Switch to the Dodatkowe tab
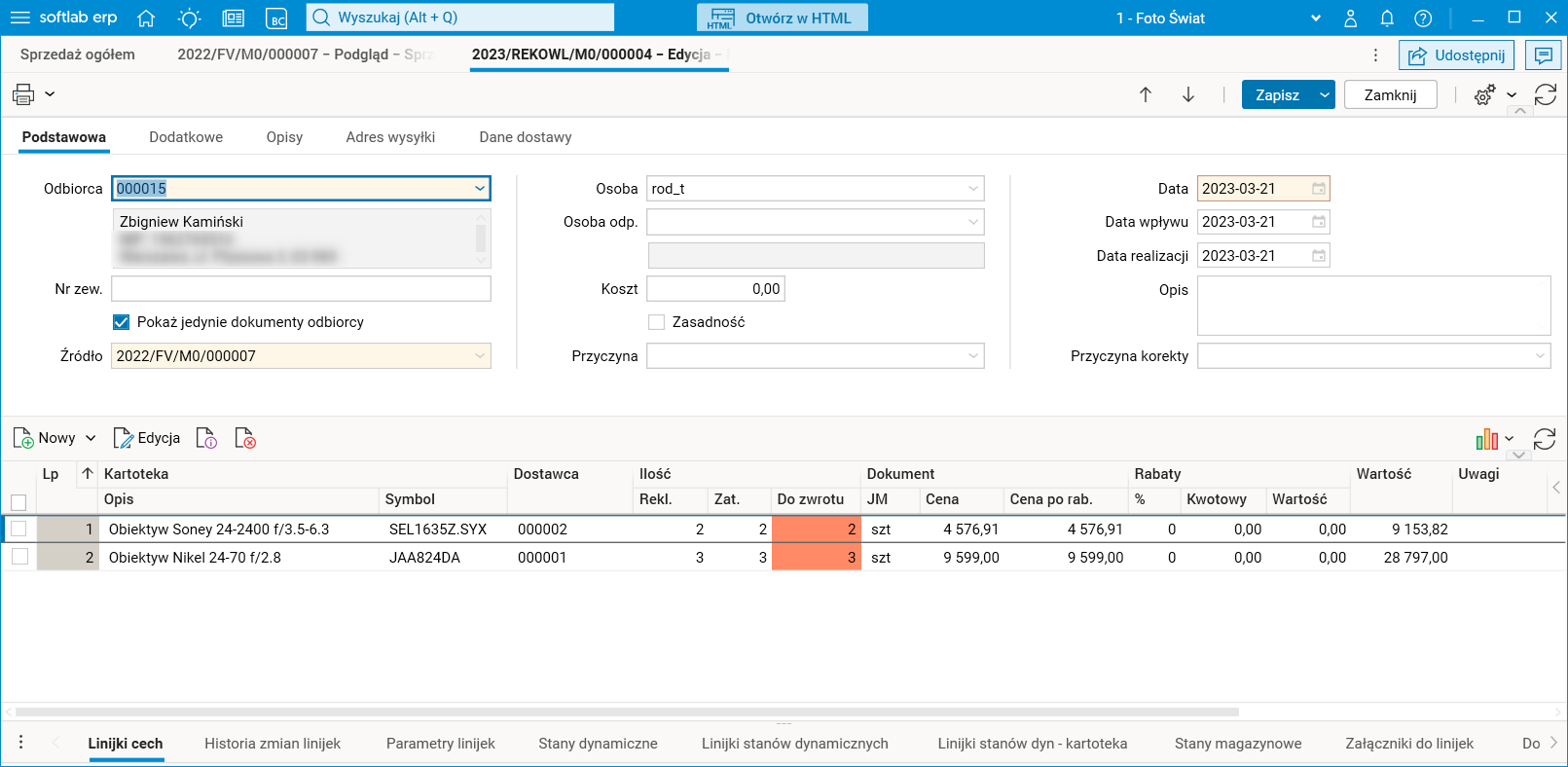The image size is (1568, 767). (x=186, y=137)
